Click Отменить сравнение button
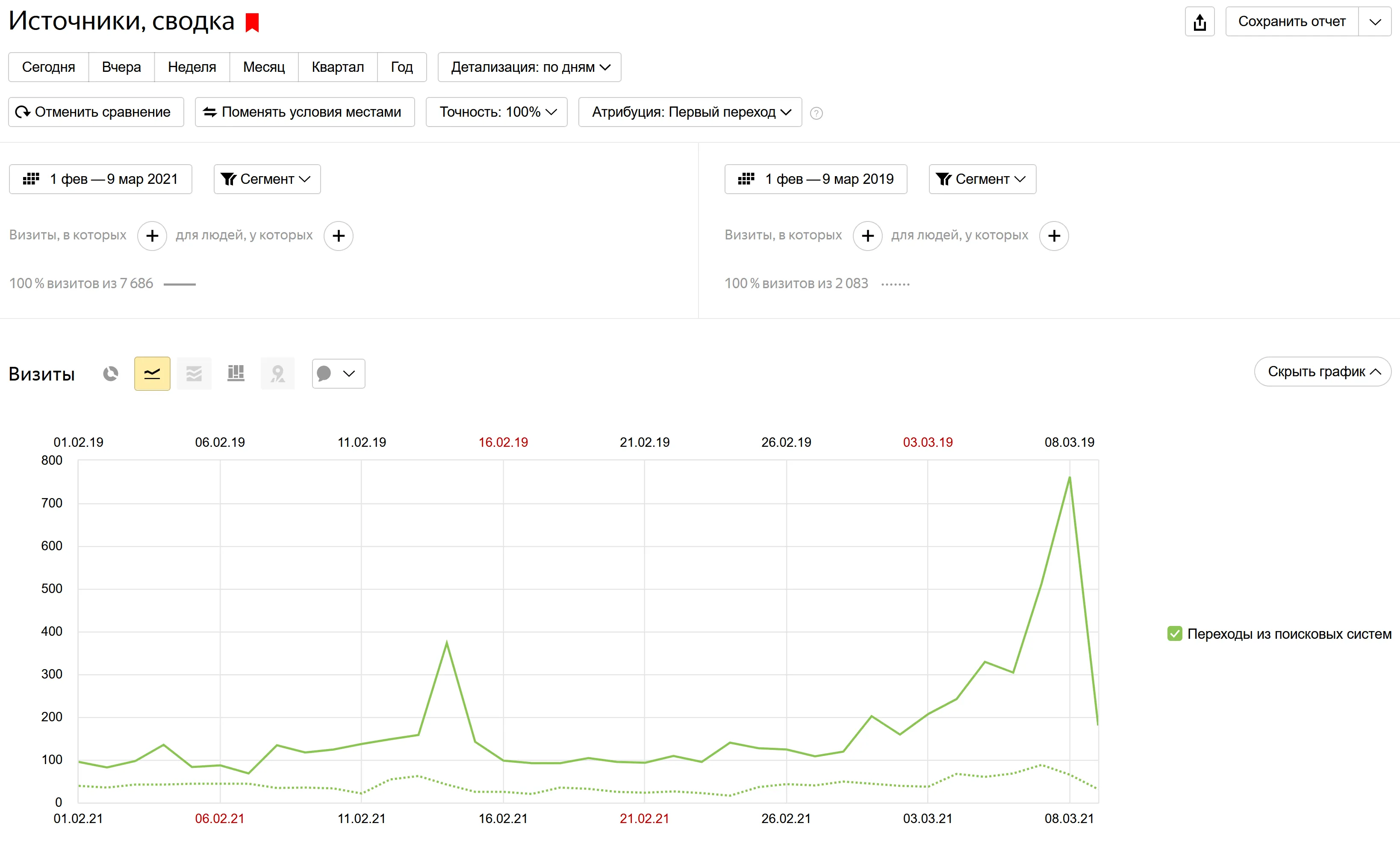Image resolution: width=1400 pixels, height=841 pixels. coord(95,112)
